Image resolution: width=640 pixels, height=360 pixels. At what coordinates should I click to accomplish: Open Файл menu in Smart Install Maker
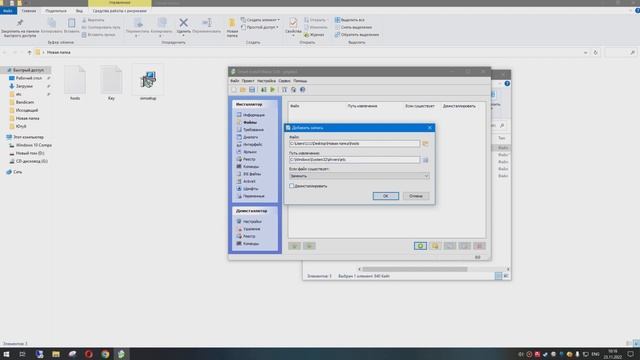point(235,81)
